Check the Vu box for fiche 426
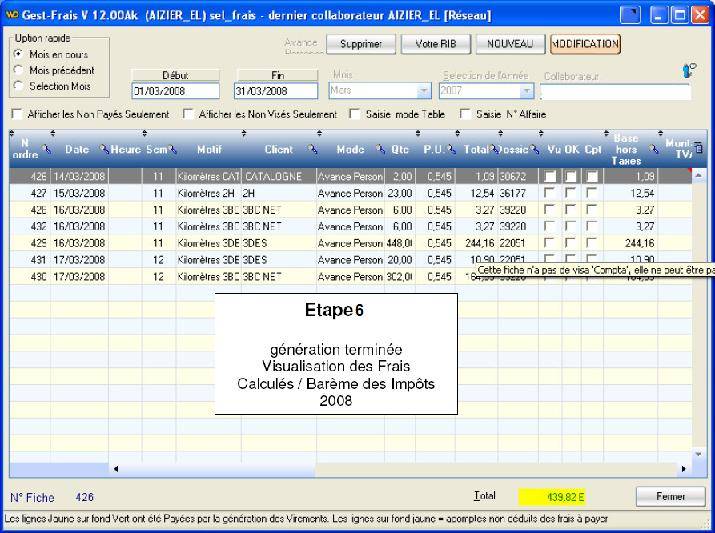 click(x=549, y=176)
